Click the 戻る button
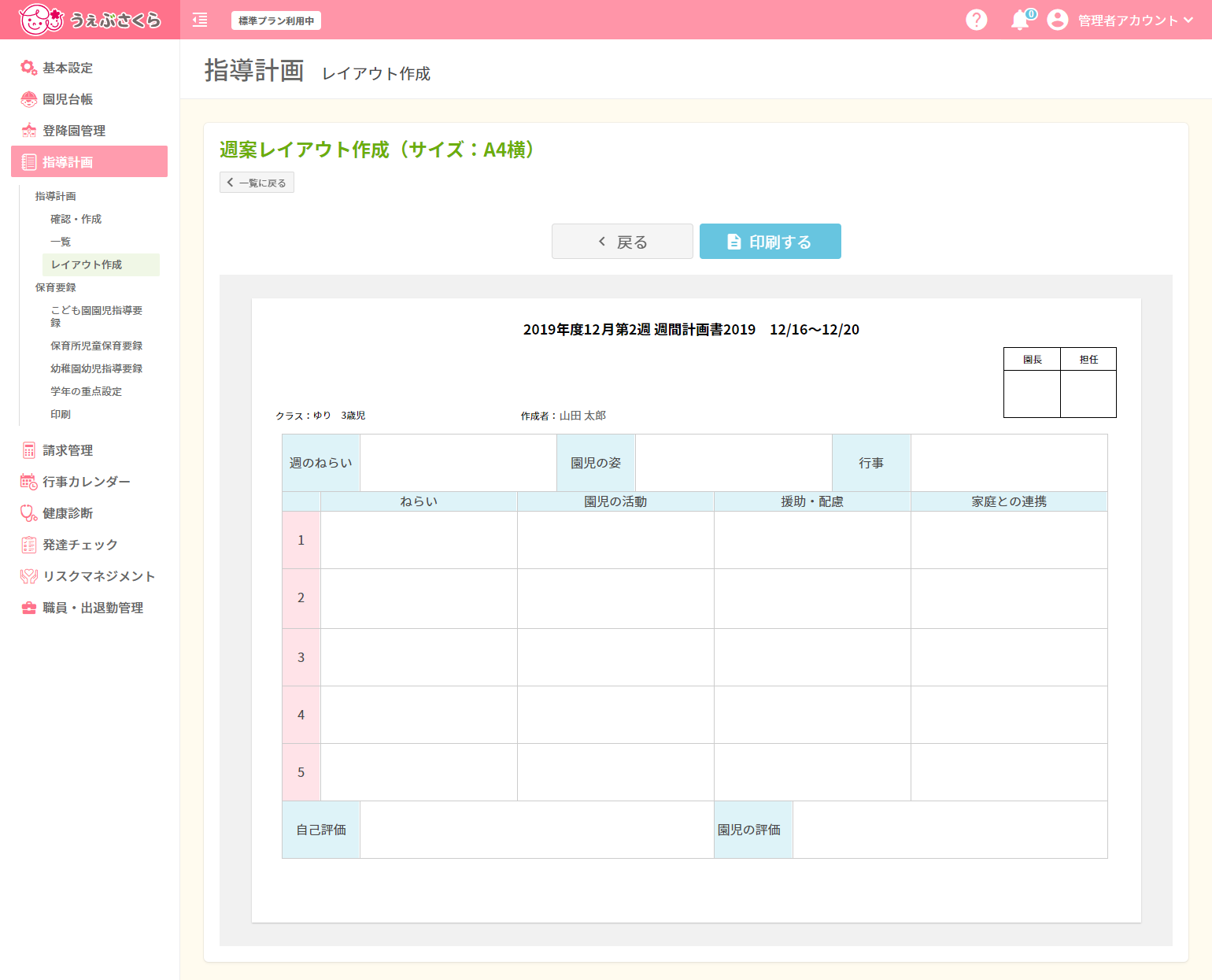The width and height of the screenshot is (1212, 980). [623, 241]
